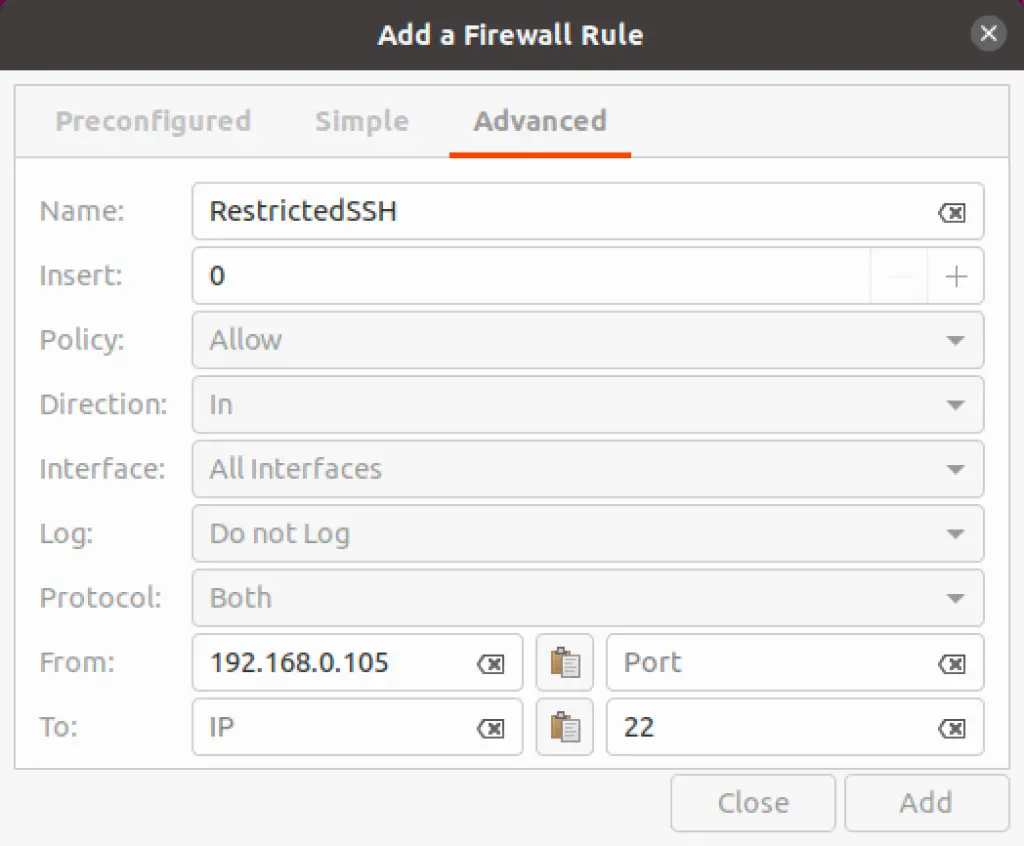
Task: Expand the Interface dropdown list
Action: coord(588,469)
